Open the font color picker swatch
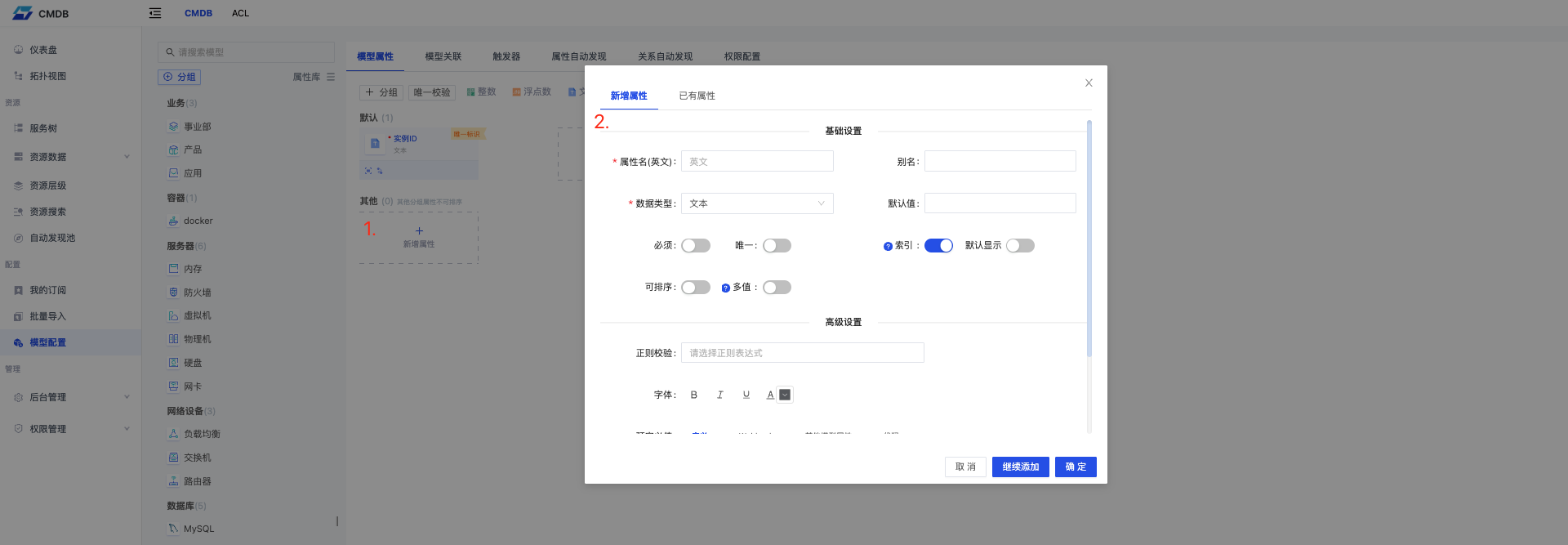This screenshot has width=1568, height=545. [x=785, y=395]
